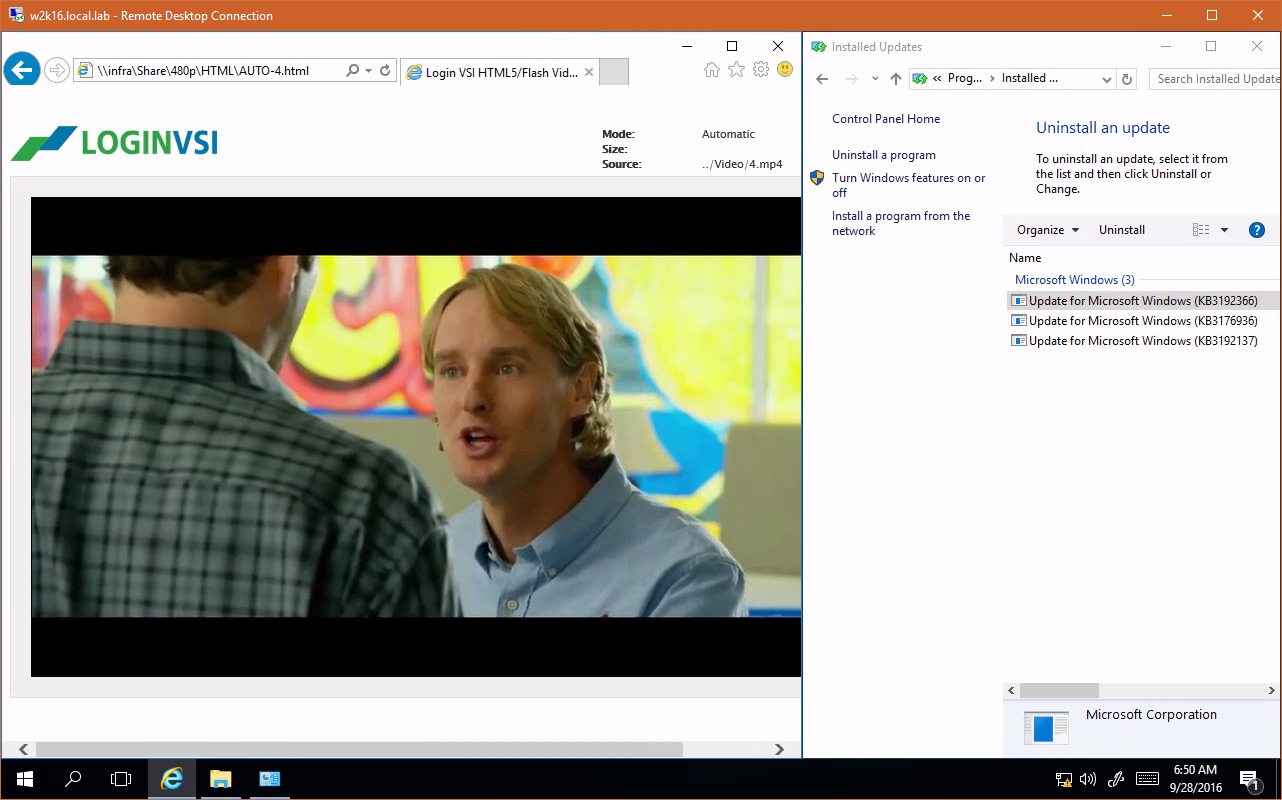This screenshot has height=800, width=1282.
Task: Open taskbar Search
Action: [72, 779]
